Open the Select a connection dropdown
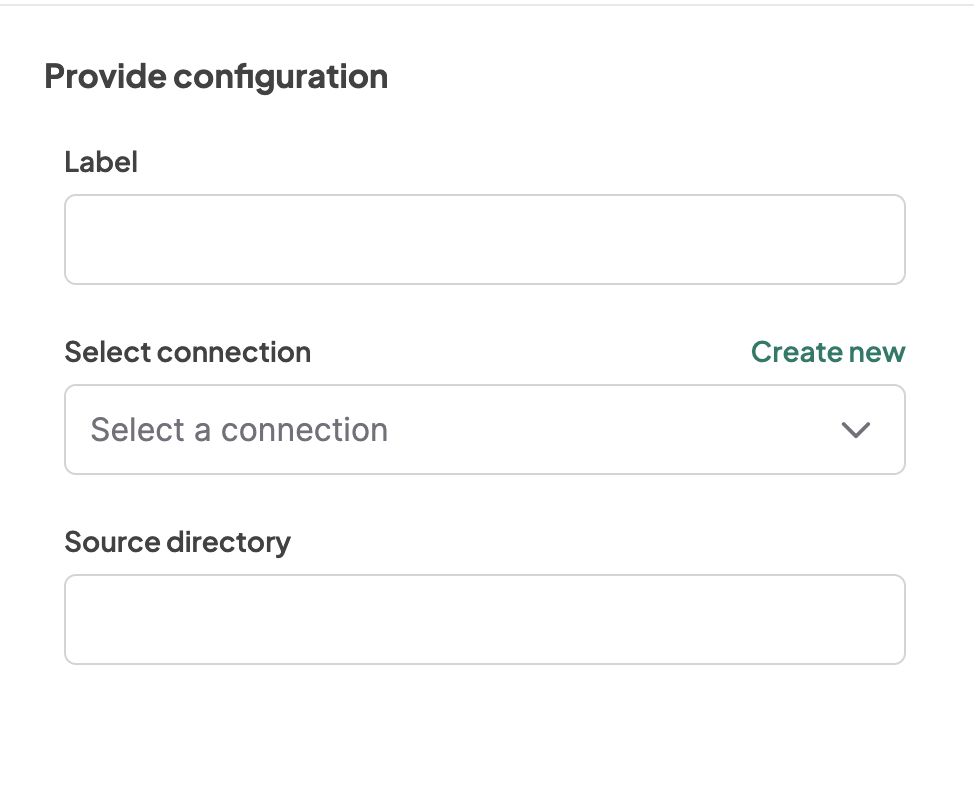Image resolution: width=974 pixels, height=800 pixels. point(484,430)
